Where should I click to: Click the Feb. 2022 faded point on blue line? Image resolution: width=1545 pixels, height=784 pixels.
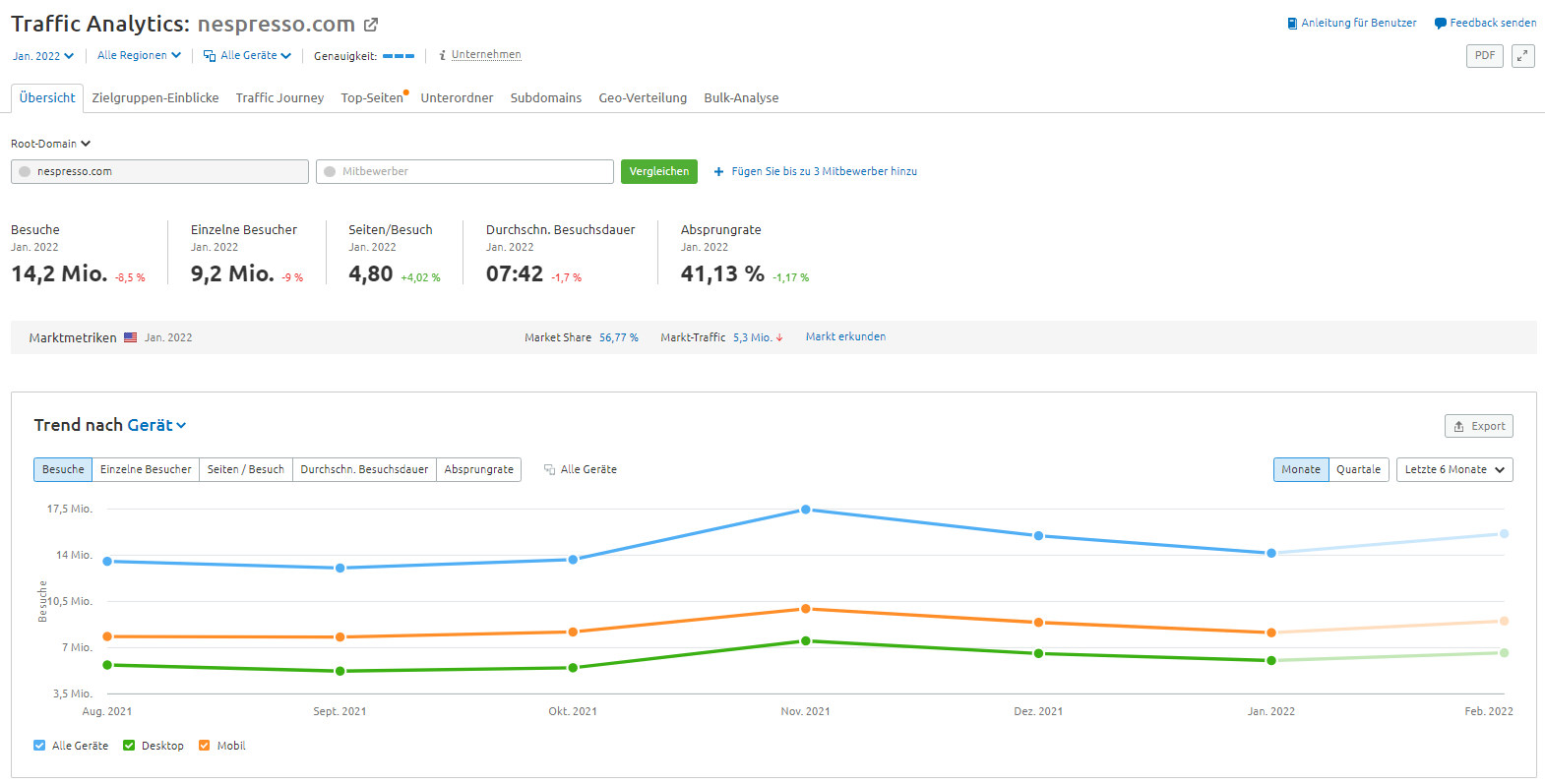(1504, 534)
